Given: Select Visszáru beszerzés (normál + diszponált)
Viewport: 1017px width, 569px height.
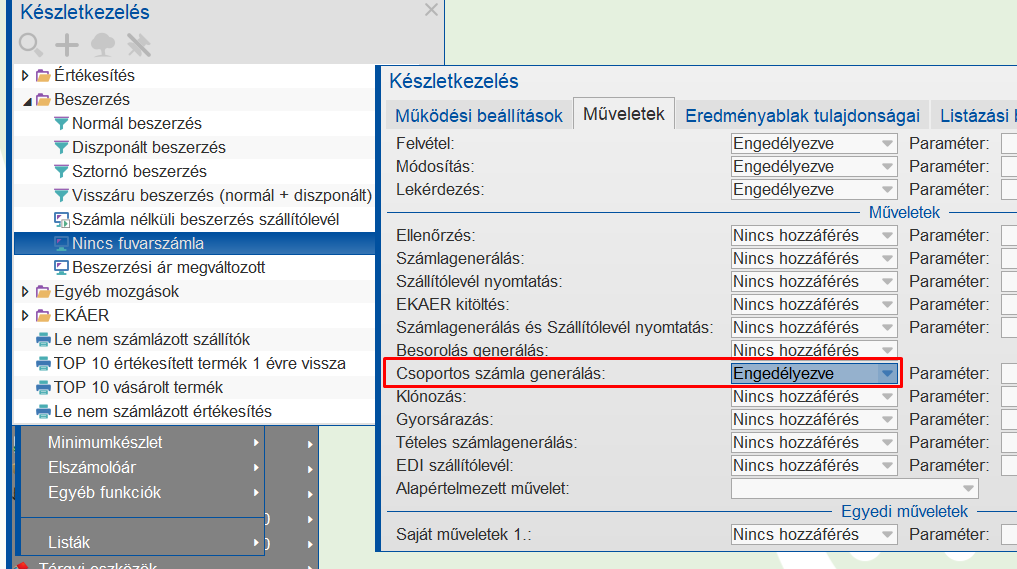Looking at the screenshot, I should (222, 195).
